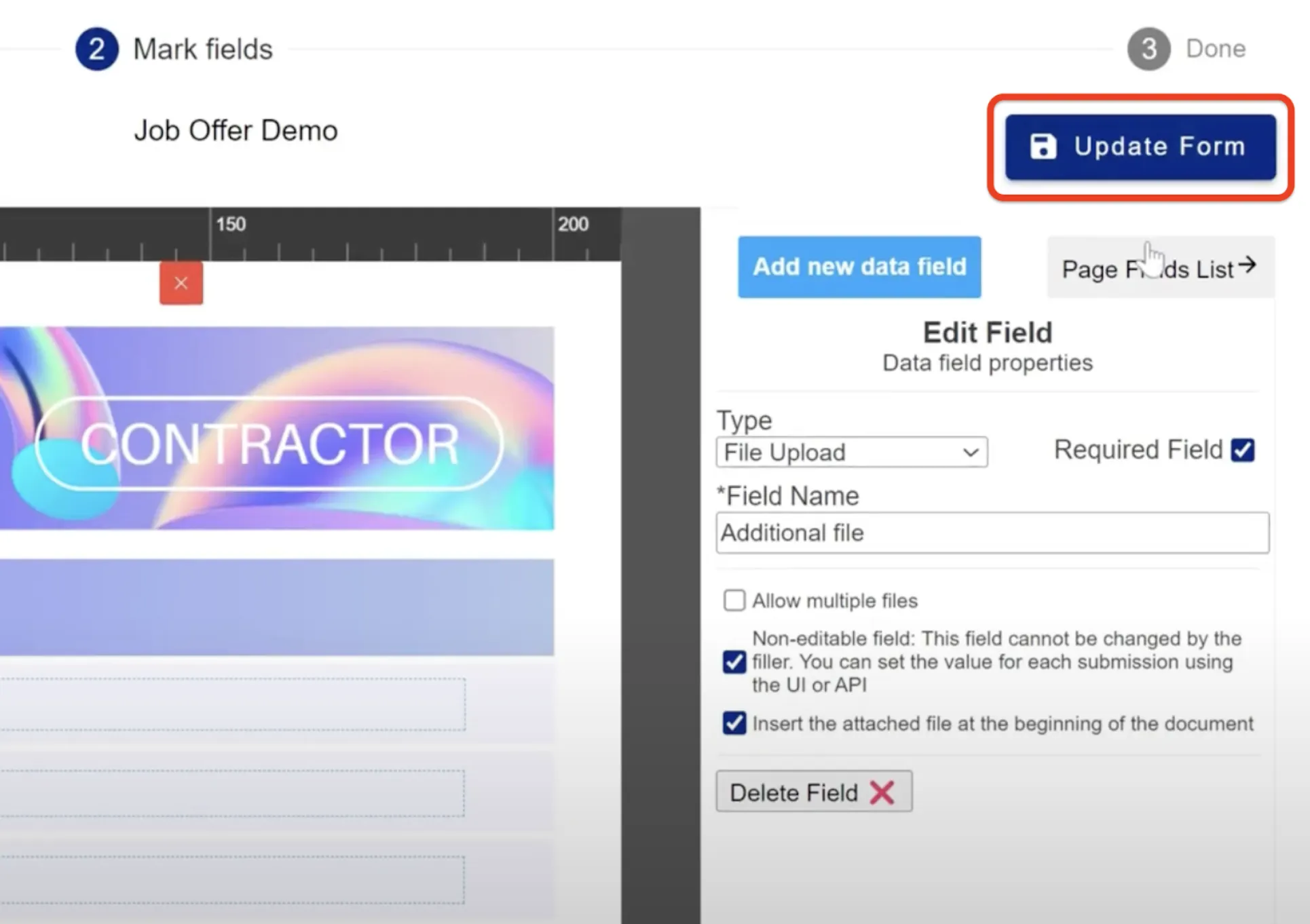Click the Update Form button
The height and width of the screenshot is (924, 1310).
pos(1140,147)
